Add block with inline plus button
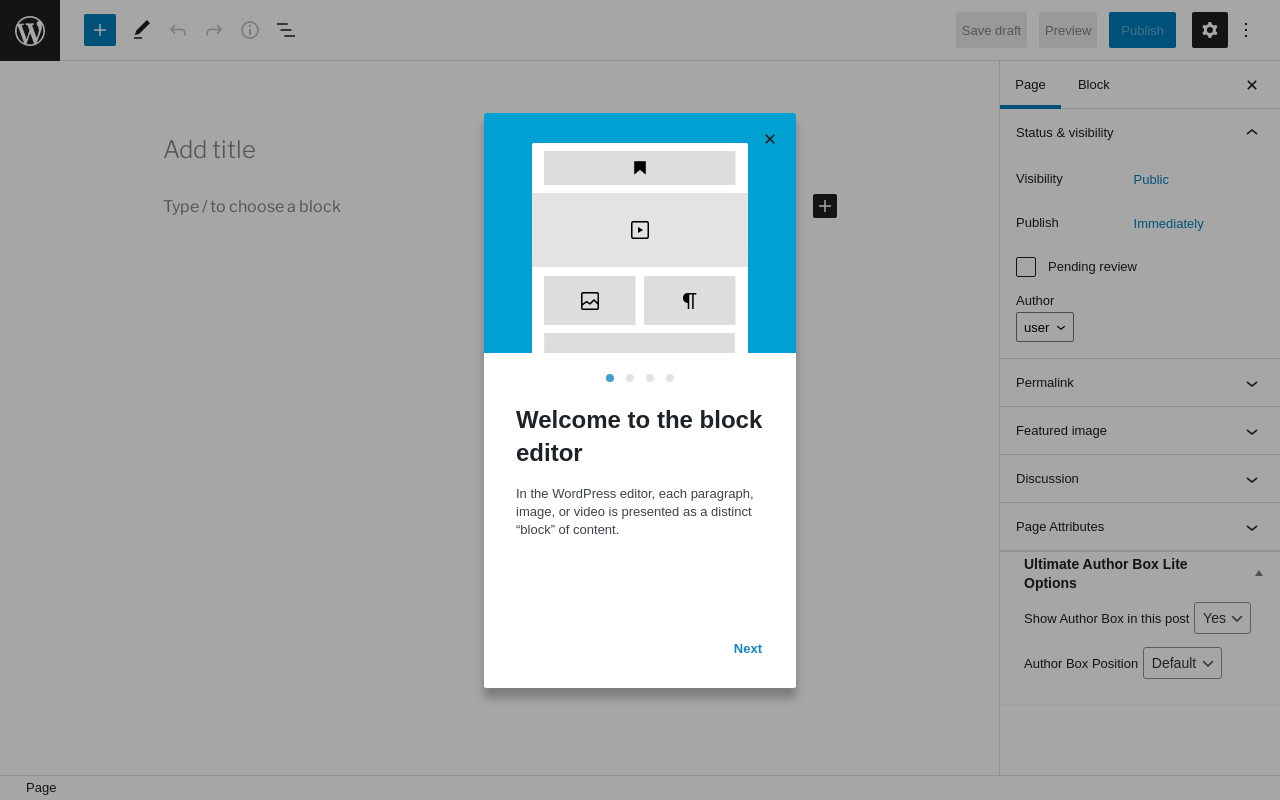 [x=825, y=206]
